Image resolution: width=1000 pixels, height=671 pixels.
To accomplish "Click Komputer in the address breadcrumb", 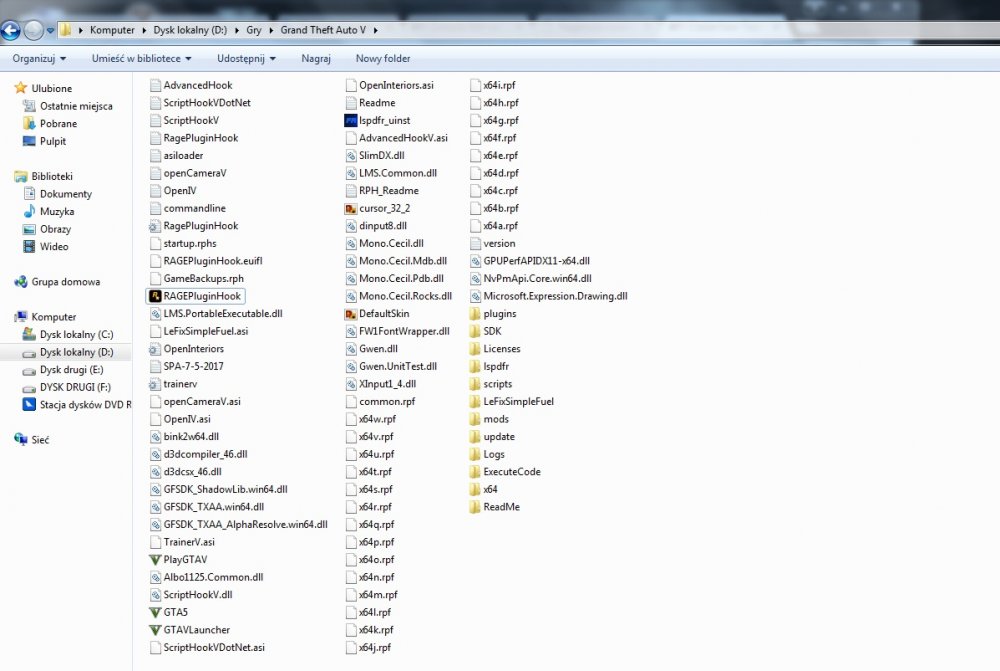I will (112, 30).
